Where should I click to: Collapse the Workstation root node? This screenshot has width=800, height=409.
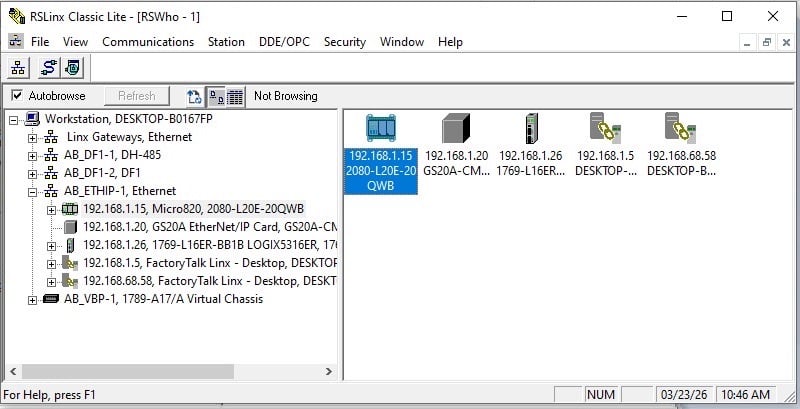coord(13,121)
